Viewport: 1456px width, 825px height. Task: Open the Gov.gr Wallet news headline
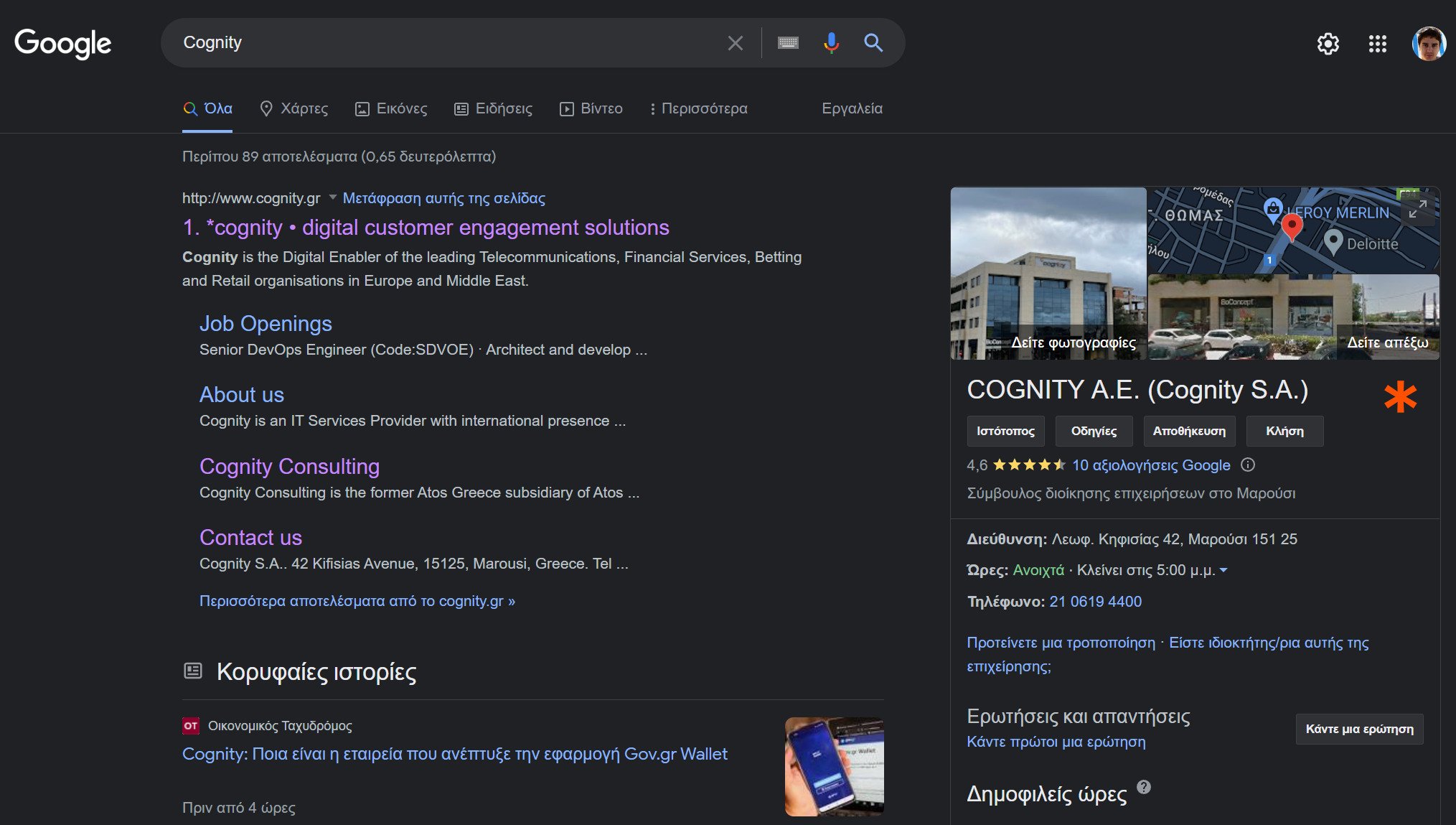click(455, 754)
